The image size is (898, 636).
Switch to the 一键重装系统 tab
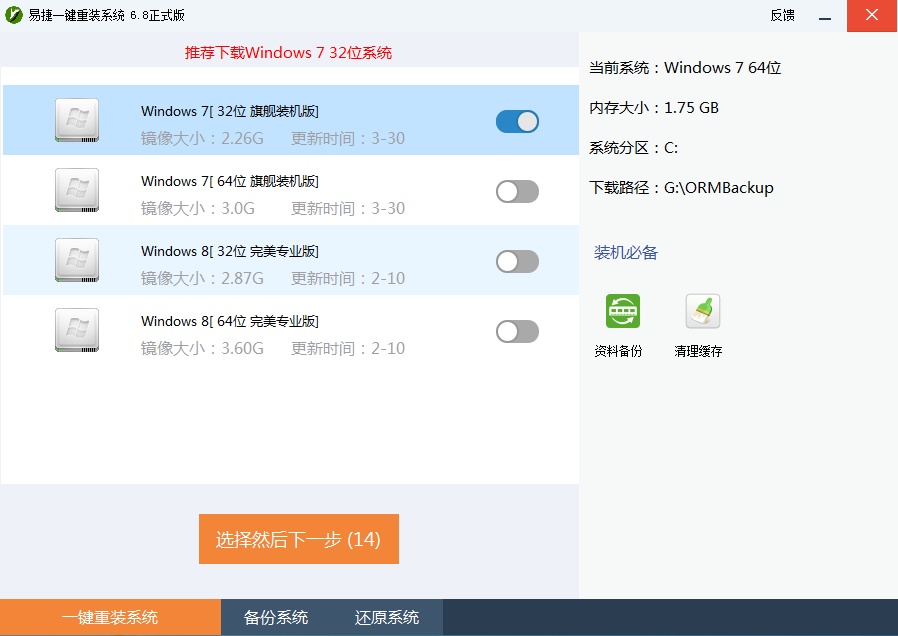pyautogui.click(x=111, y=617)
